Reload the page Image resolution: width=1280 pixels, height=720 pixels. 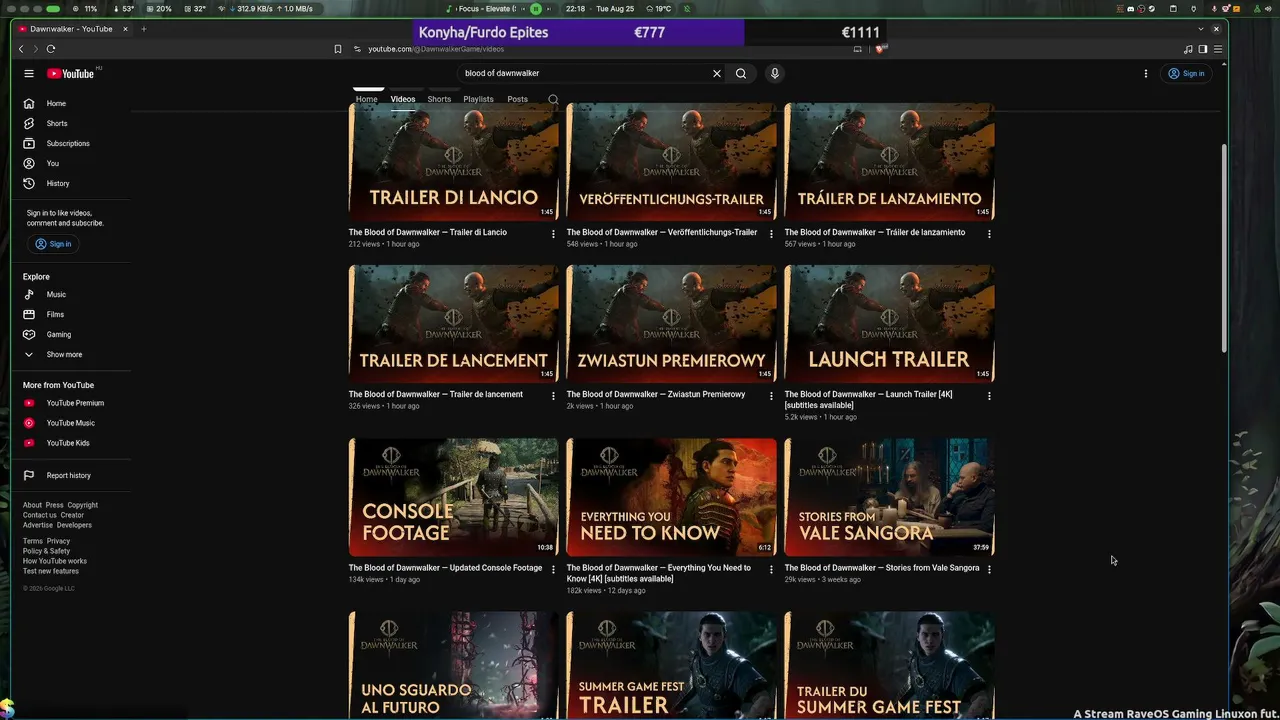point(51,48)
